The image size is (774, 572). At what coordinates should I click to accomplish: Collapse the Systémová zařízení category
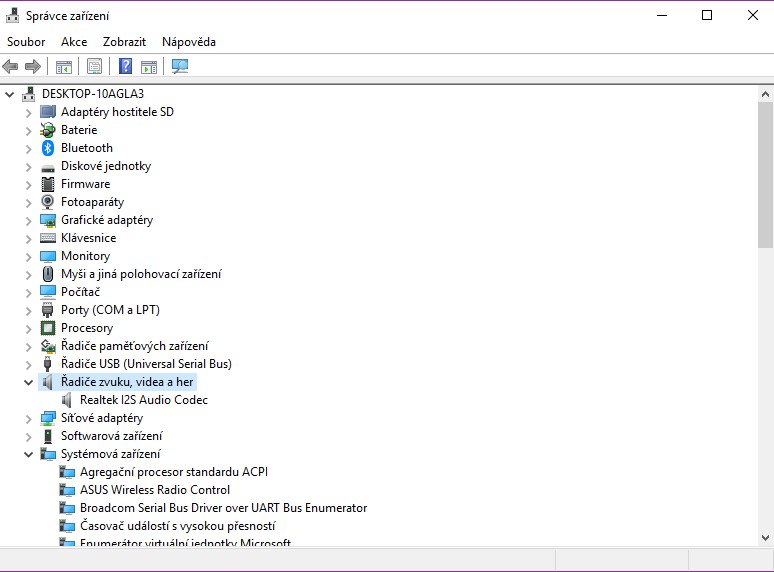(x=29, y=455)
